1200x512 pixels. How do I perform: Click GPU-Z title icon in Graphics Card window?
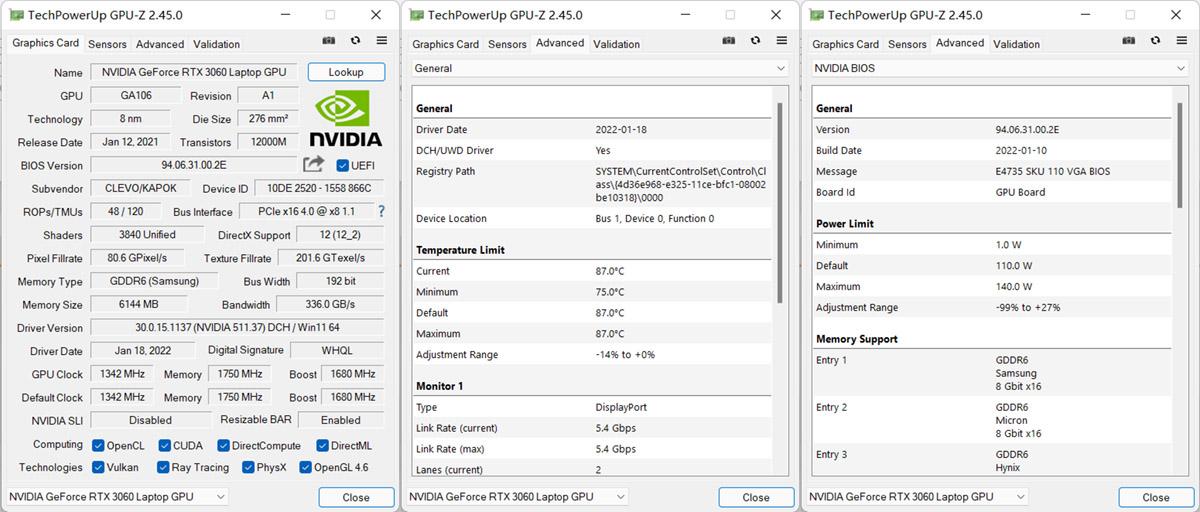pyautogui.click(x=16, y=15)
